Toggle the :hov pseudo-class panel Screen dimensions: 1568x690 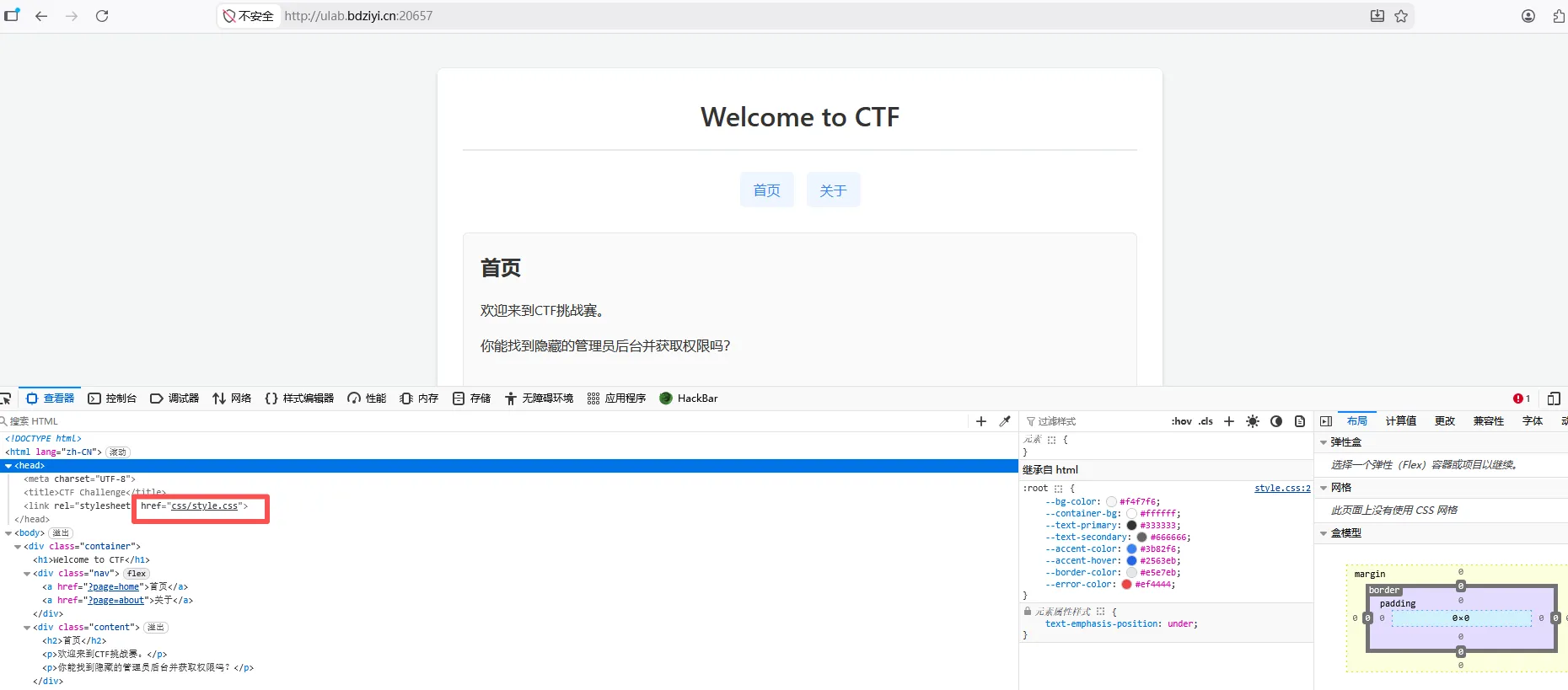coord(1182,421)
